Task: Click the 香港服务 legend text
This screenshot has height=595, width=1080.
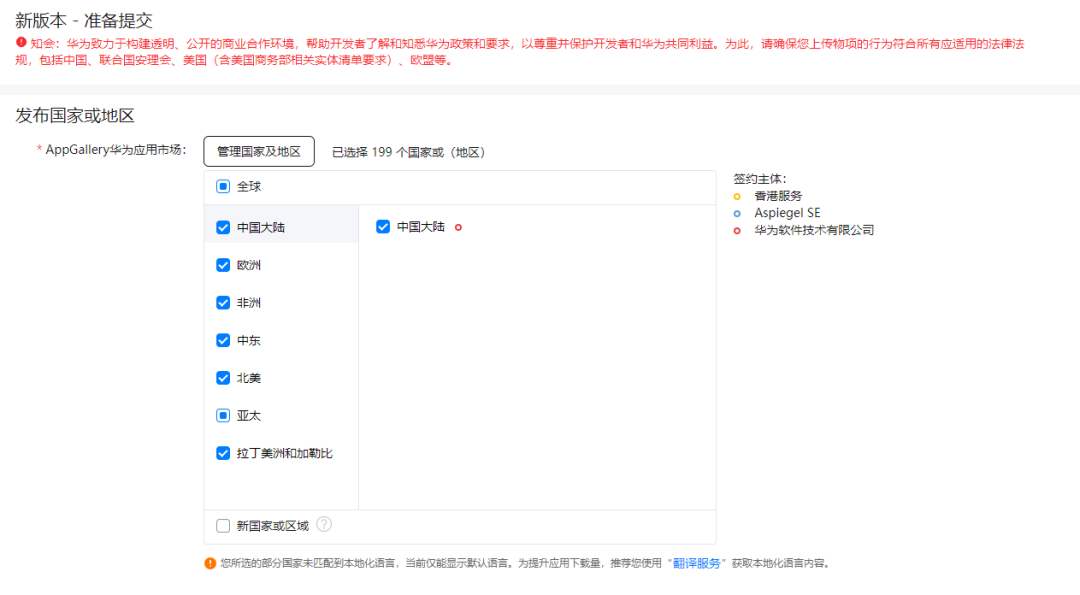Action: coord(778,196)
